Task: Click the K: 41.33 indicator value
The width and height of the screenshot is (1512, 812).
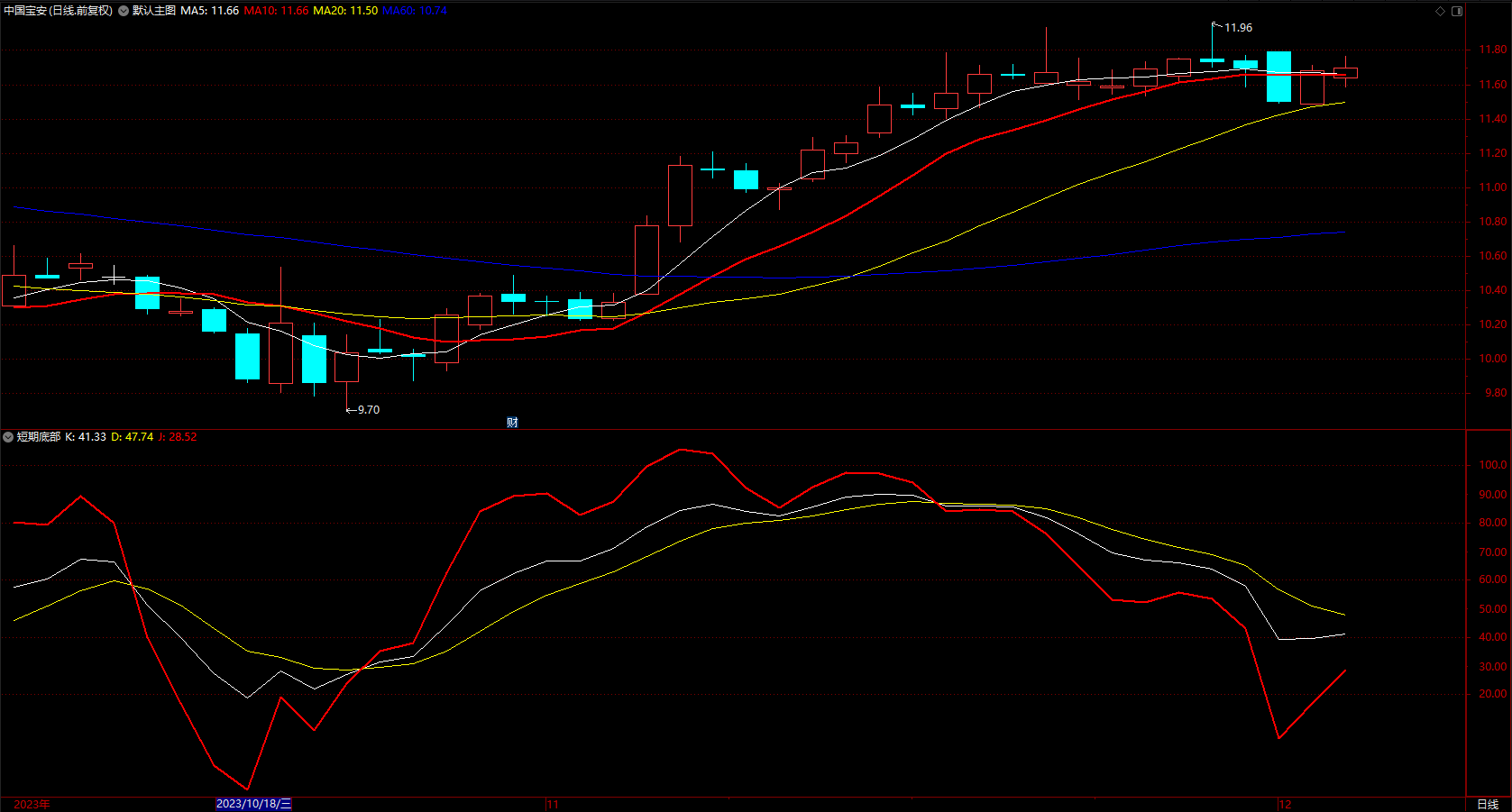Action: point(86,437)
